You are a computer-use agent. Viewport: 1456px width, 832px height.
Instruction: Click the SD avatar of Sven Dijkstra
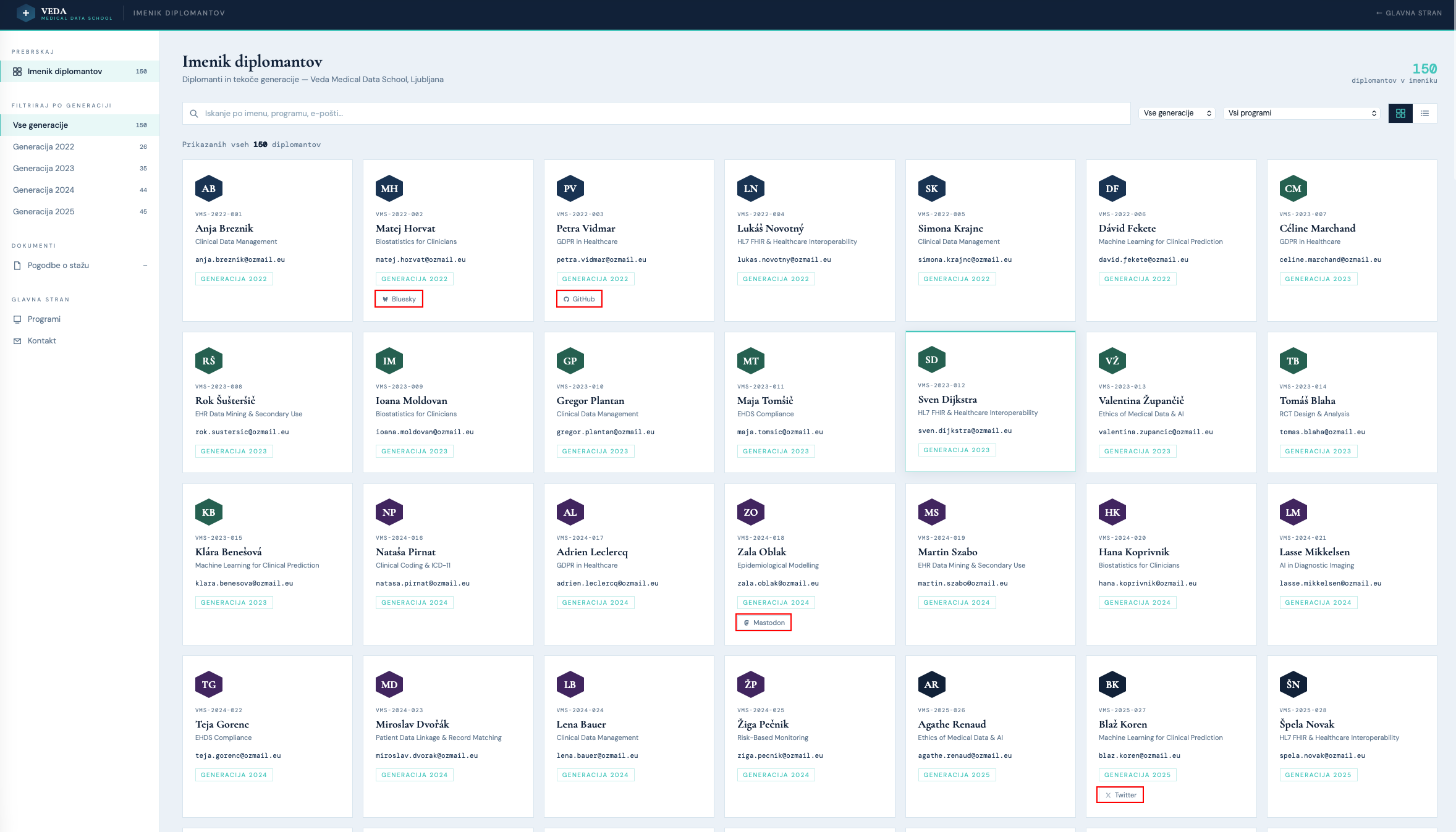[932, 360]
